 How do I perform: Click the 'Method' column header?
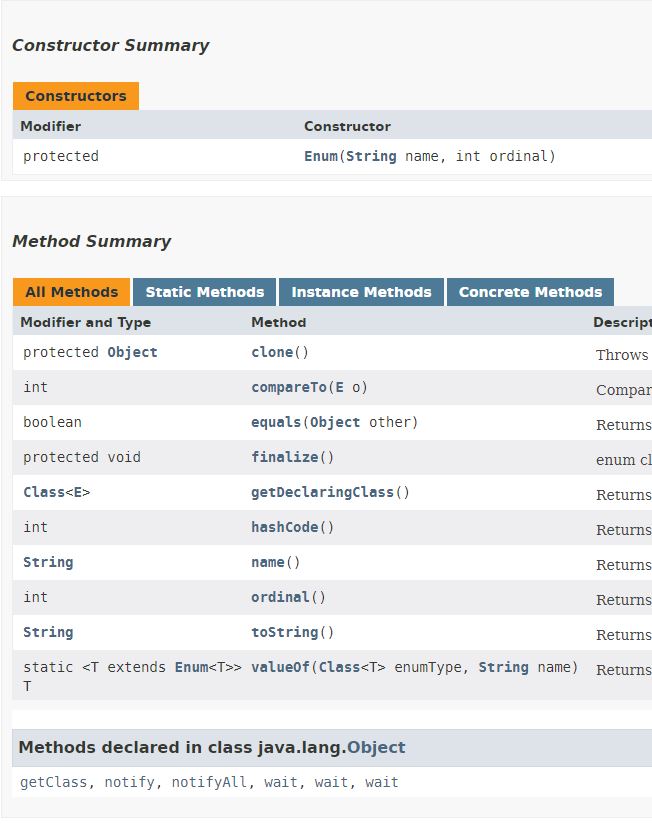pos(278,322)
